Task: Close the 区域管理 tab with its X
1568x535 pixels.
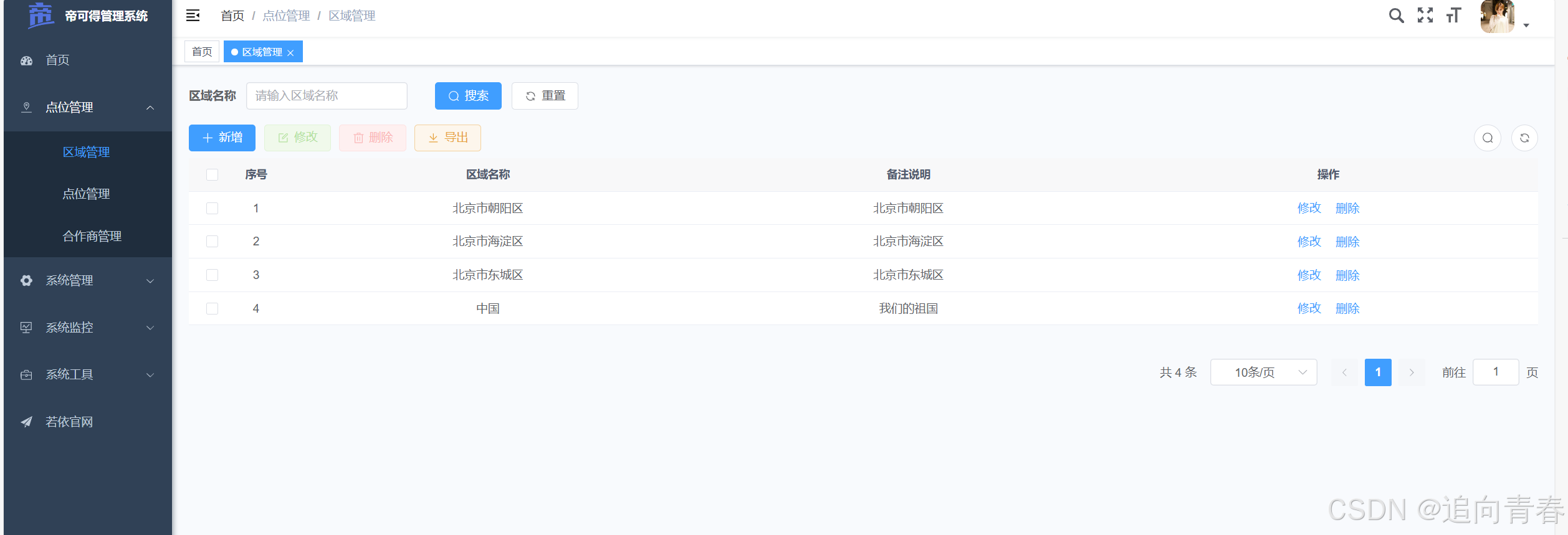Action: [x=290, y=53]
